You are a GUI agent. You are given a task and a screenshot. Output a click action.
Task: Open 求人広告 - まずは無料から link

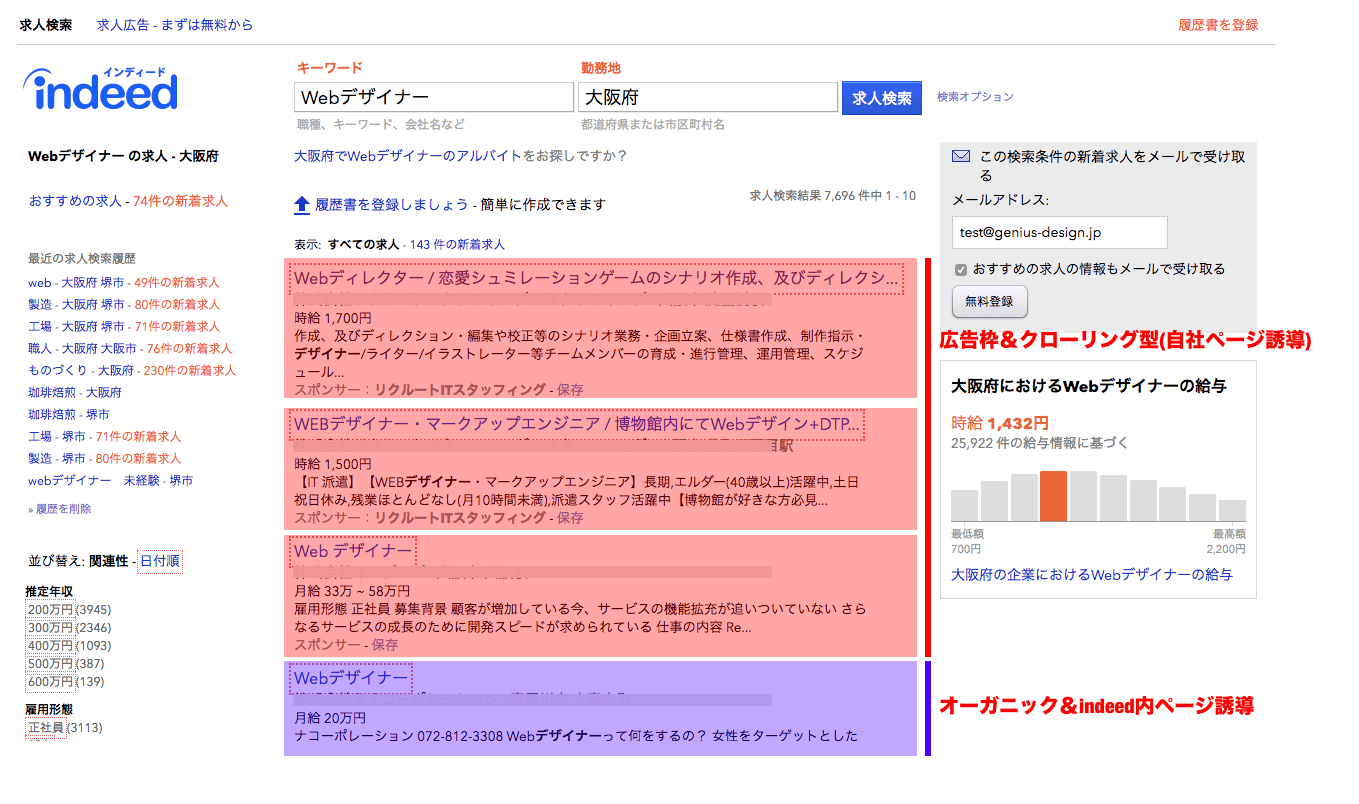pos(175,25)
